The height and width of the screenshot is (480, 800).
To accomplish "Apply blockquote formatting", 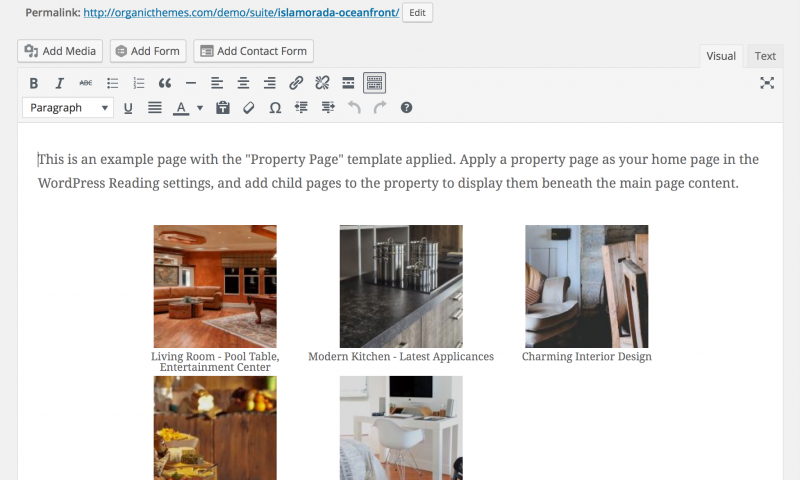I will click(x=164, y=83).
